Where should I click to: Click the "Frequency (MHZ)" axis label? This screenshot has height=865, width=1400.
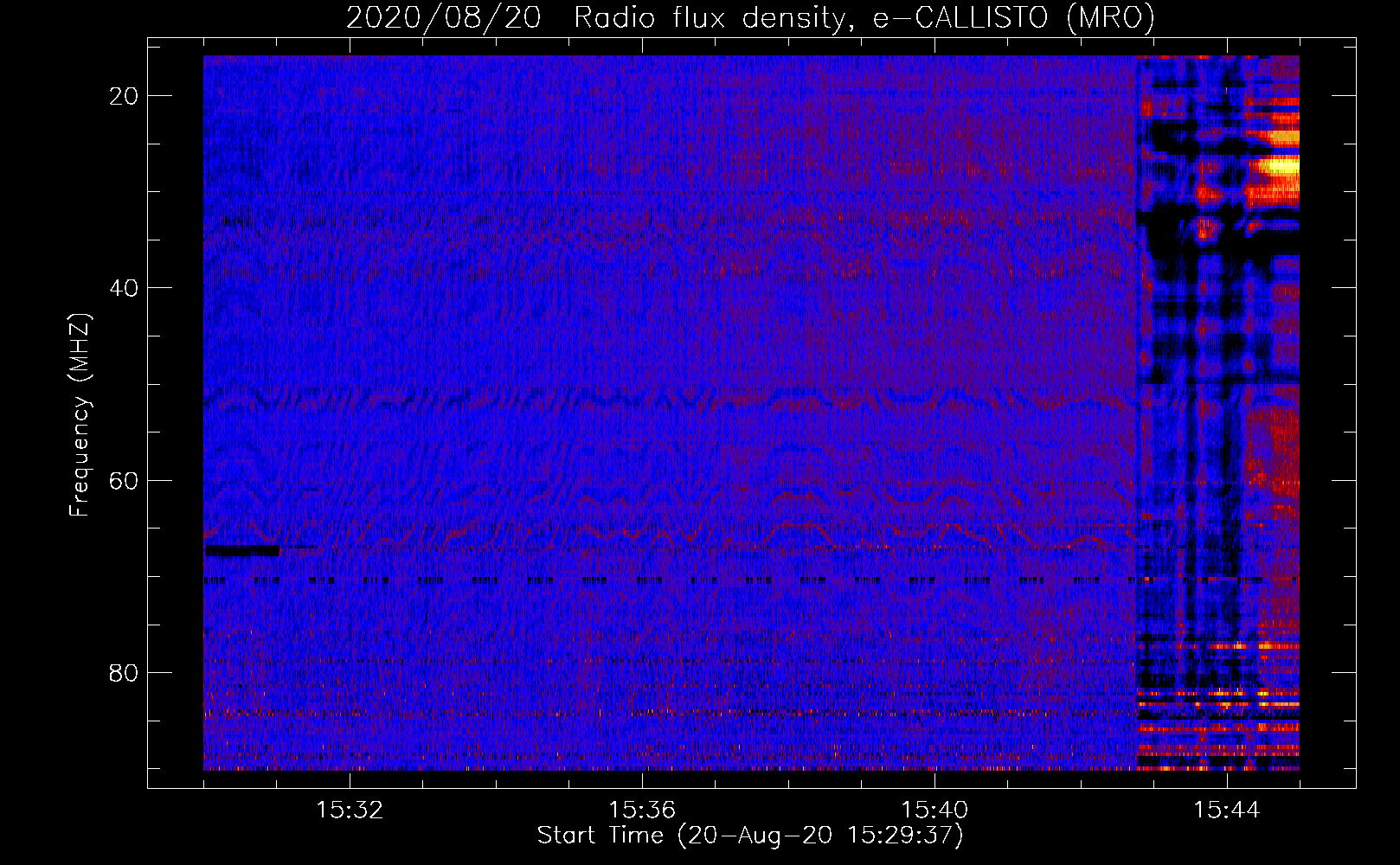(x=79, y=415)
